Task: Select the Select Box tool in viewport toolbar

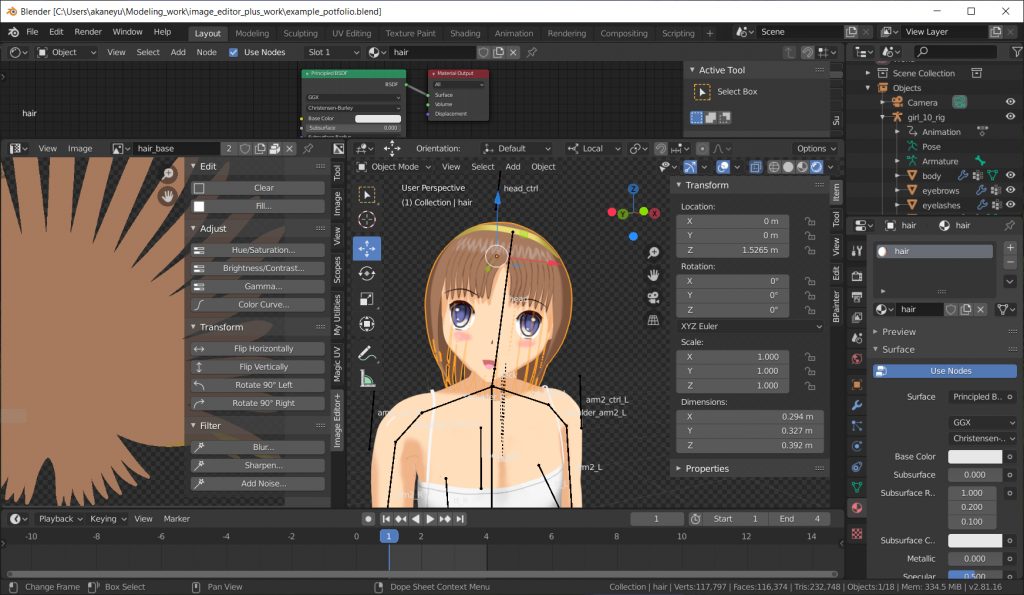Action: point(367,195)
